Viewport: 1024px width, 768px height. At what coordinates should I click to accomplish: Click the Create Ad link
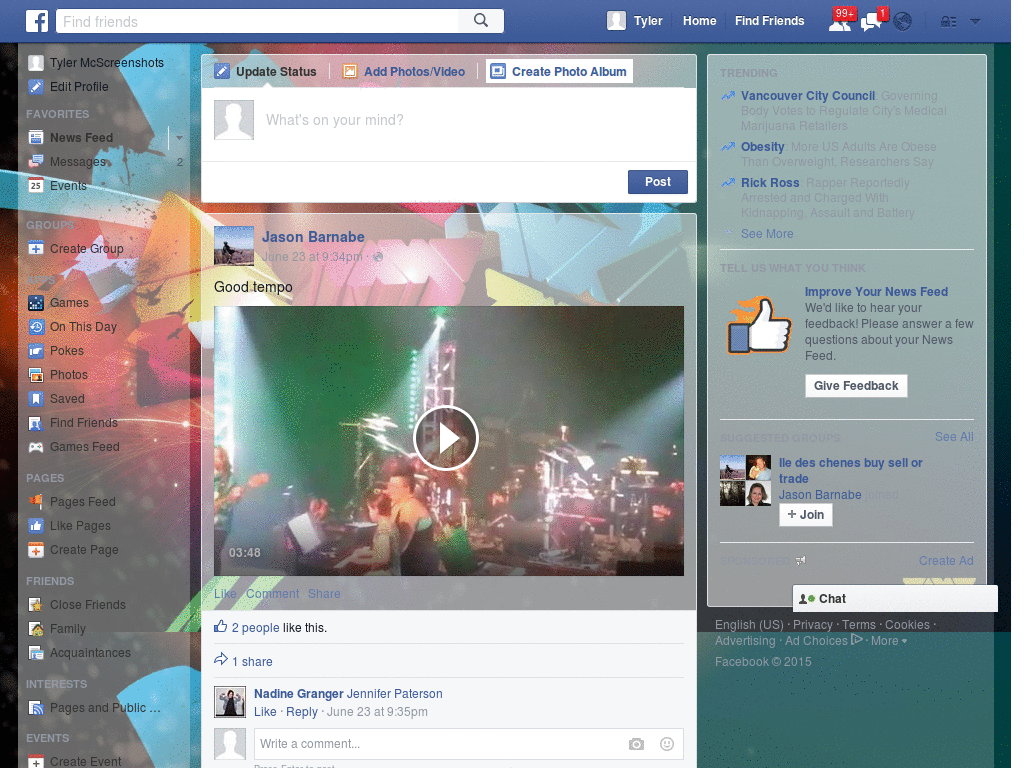coord(946,561)
